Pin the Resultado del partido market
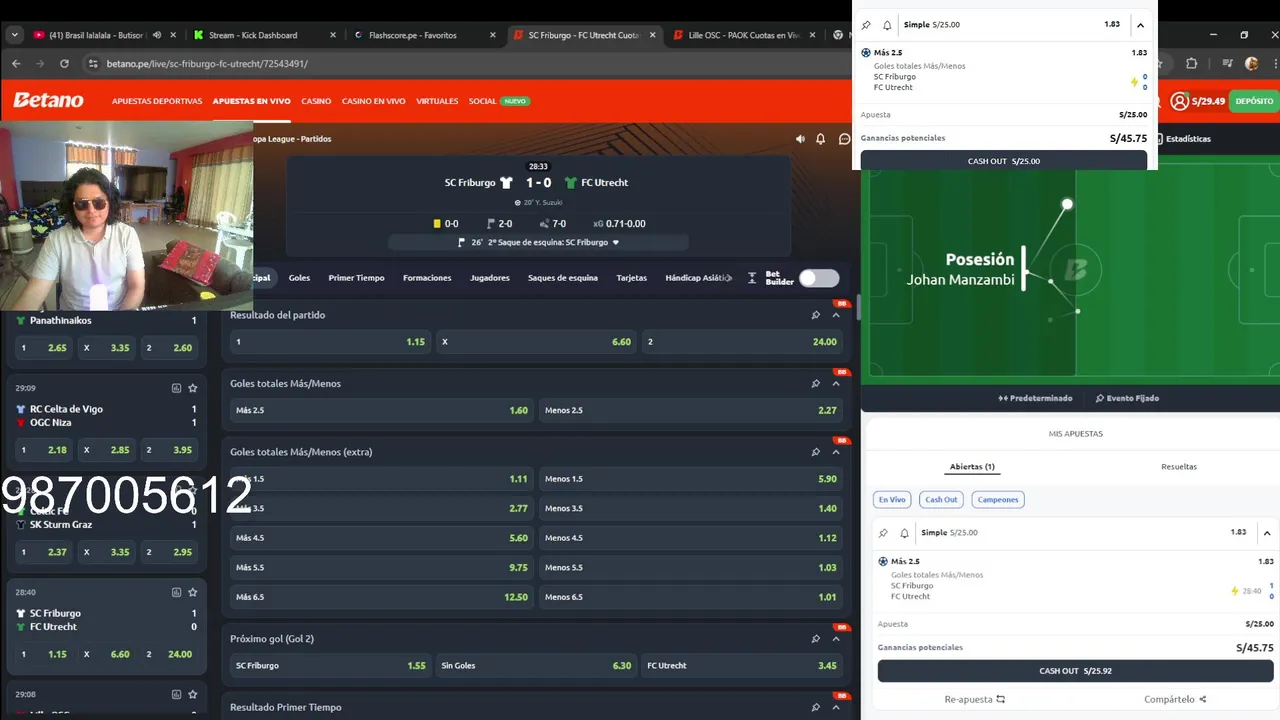Viewport: 1280px width, 720px height. coord(816,315)
